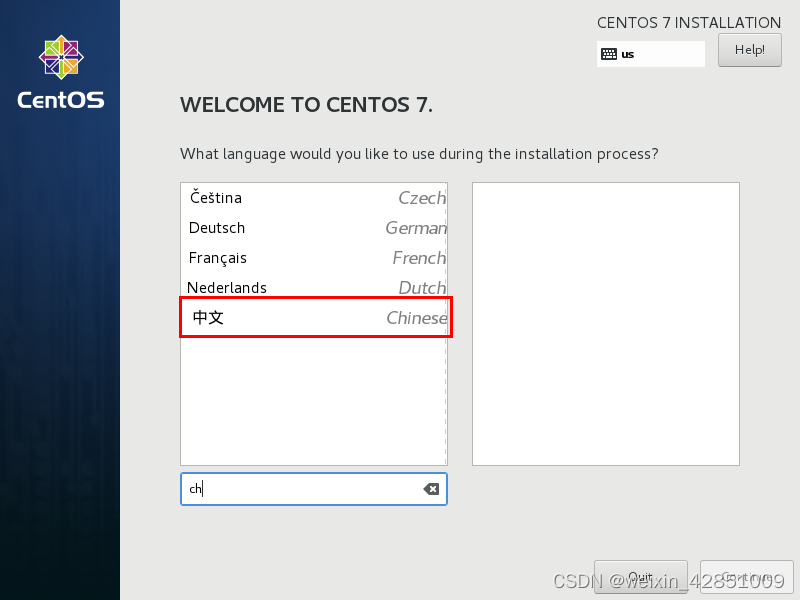Click the language search input field

[314, 489]
